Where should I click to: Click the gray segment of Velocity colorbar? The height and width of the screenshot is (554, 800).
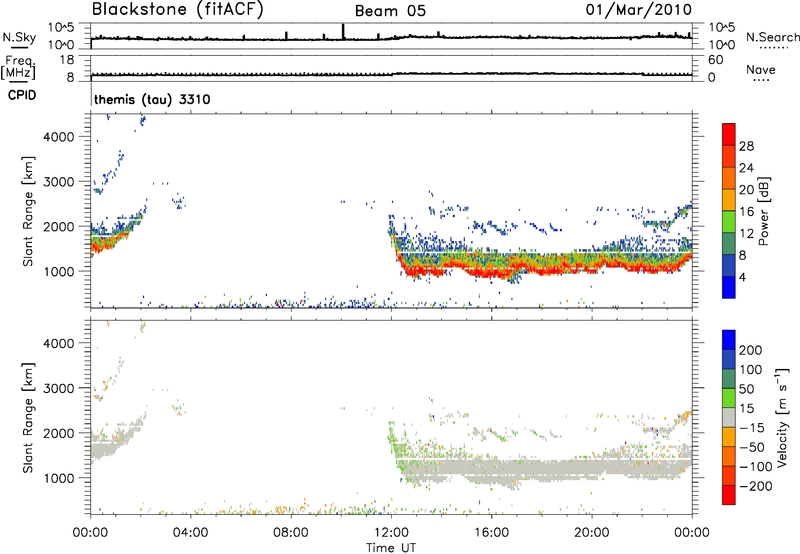tap(729, 417)
